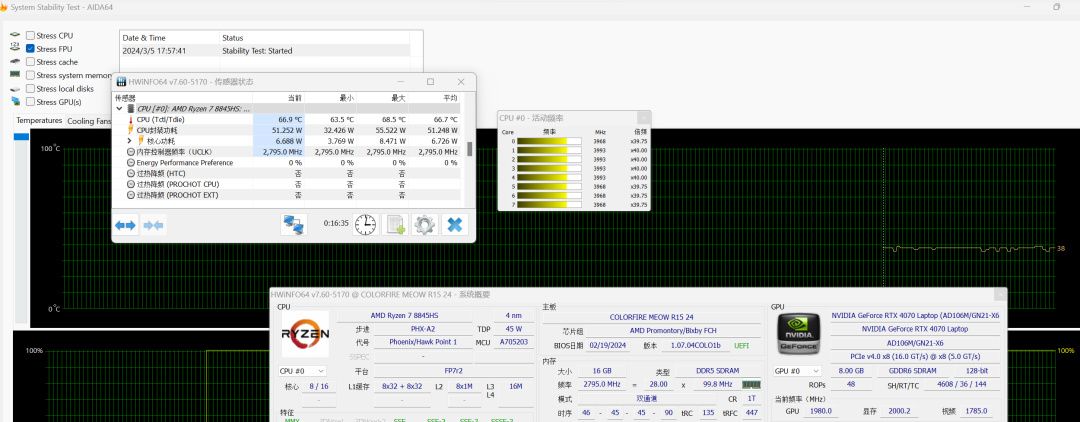Uncheck the Stress FPU checkbox
1080x422 pixels.
(31, 48)
